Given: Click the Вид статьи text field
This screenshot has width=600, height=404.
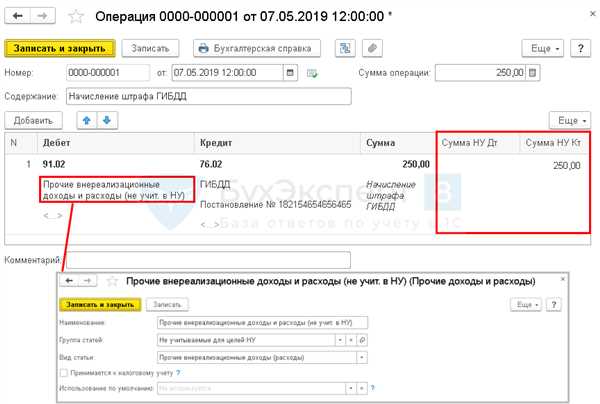Looking at the screenshot, I should point(257,357).
